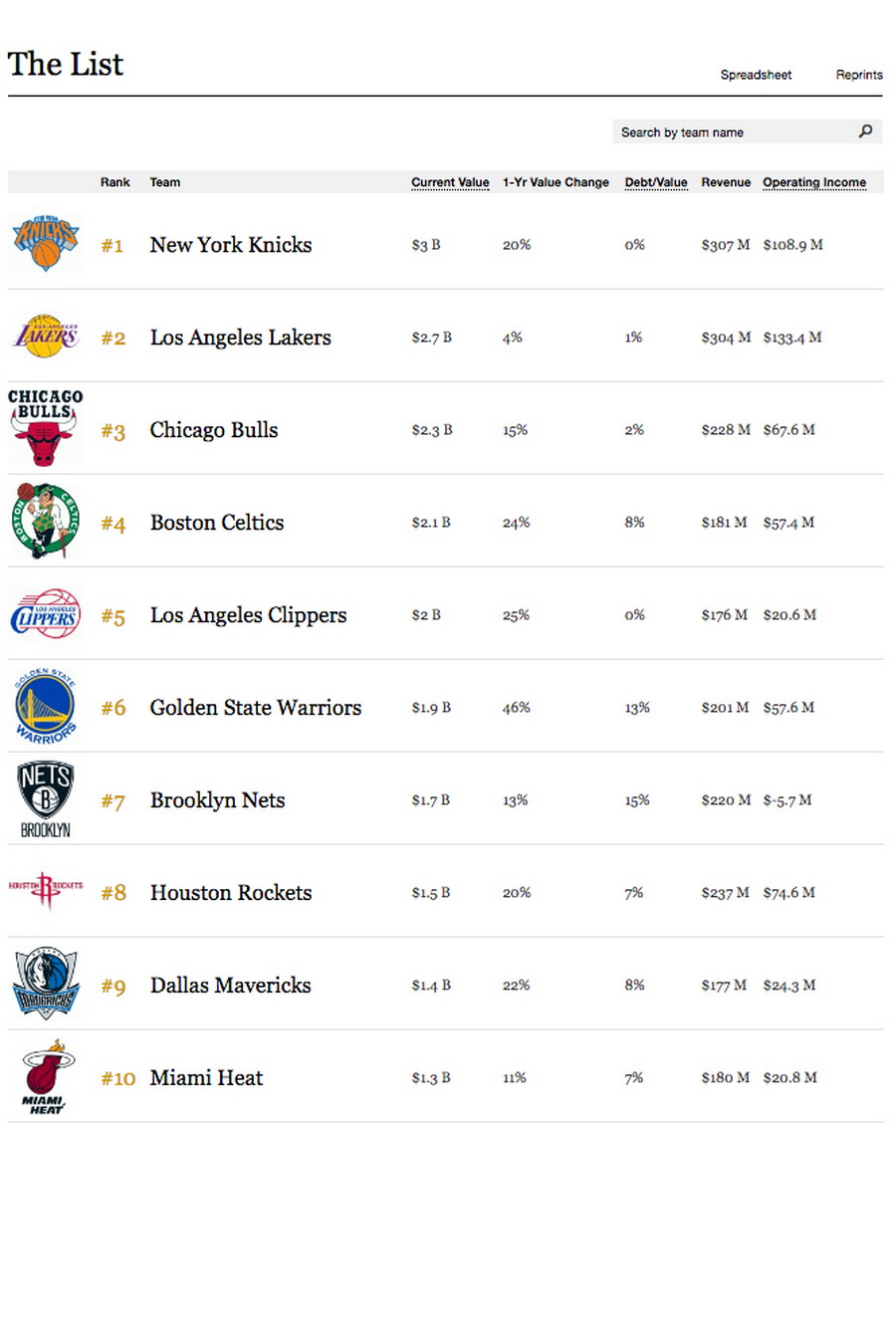Sort by the Operating Income column header
896x1344 pixels.
[x=813, y=182]
